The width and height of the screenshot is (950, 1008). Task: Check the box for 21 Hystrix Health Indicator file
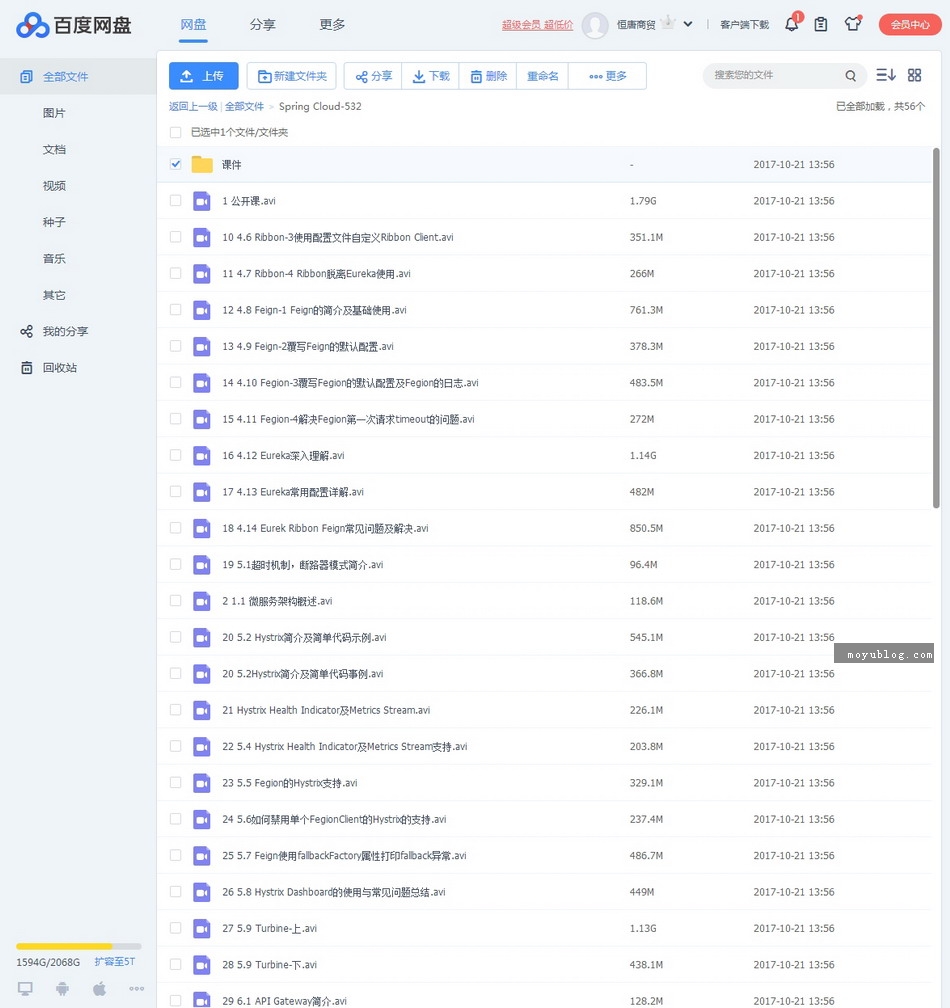pyautogui.click(x=175, y=710)
